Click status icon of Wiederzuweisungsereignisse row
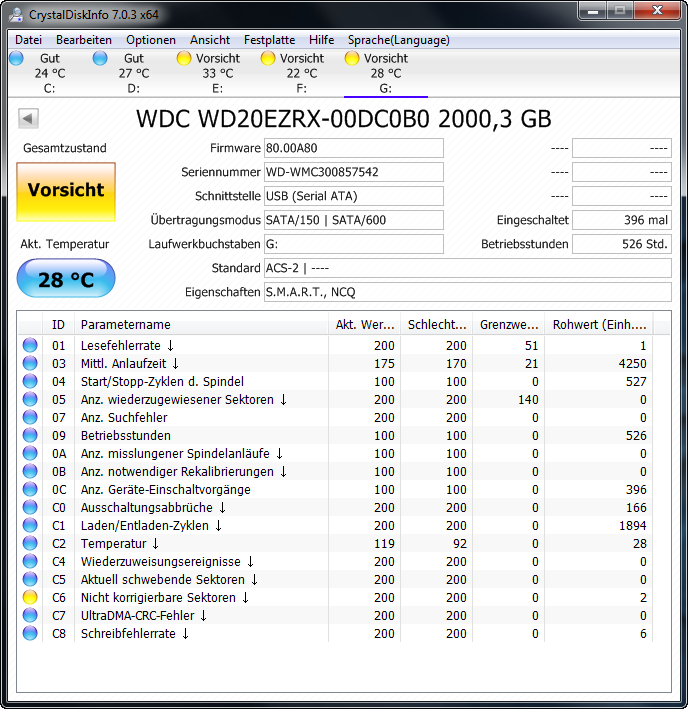The width and height of the screenshot is (688, 709). point(30,561)
